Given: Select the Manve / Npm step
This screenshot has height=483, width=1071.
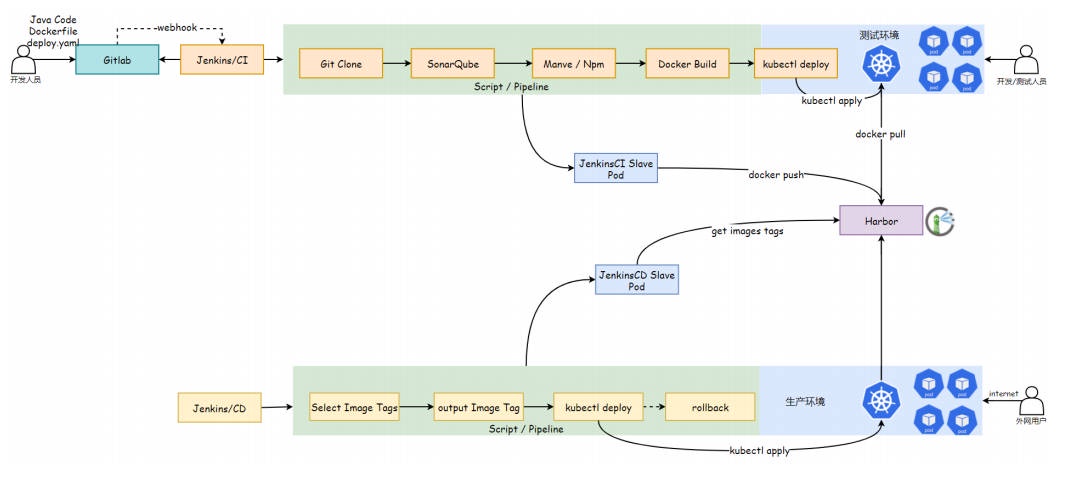Looking at the screenshot, I should [569, 64].
